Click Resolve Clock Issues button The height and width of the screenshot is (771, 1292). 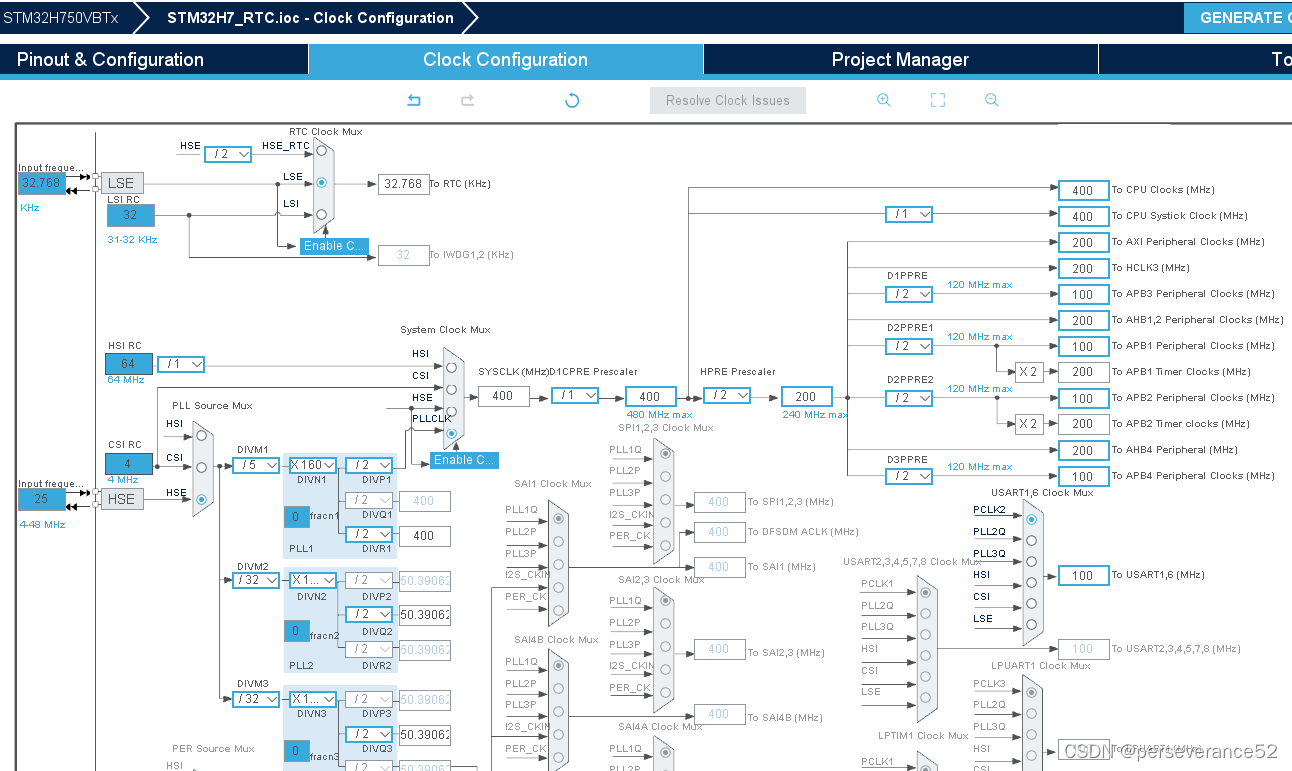pyautogui.click(x=728, y=100)
